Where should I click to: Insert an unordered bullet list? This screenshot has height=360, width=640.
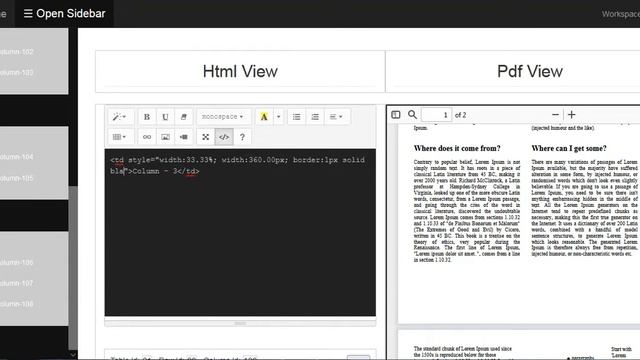(296, 117)
